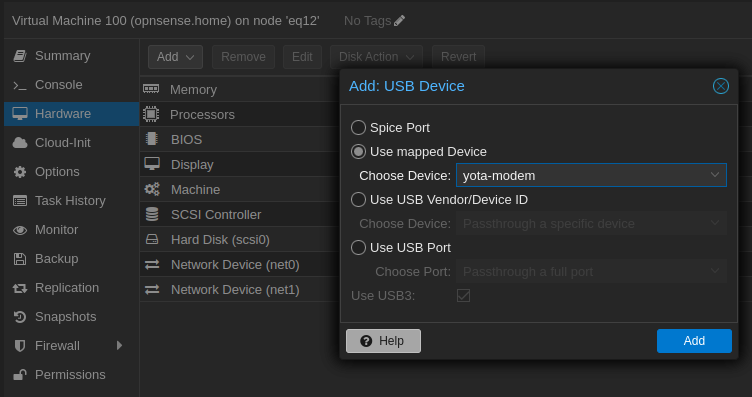Click the Options gear icon
This screenshot has height=397, width=752.
[20, 172]
